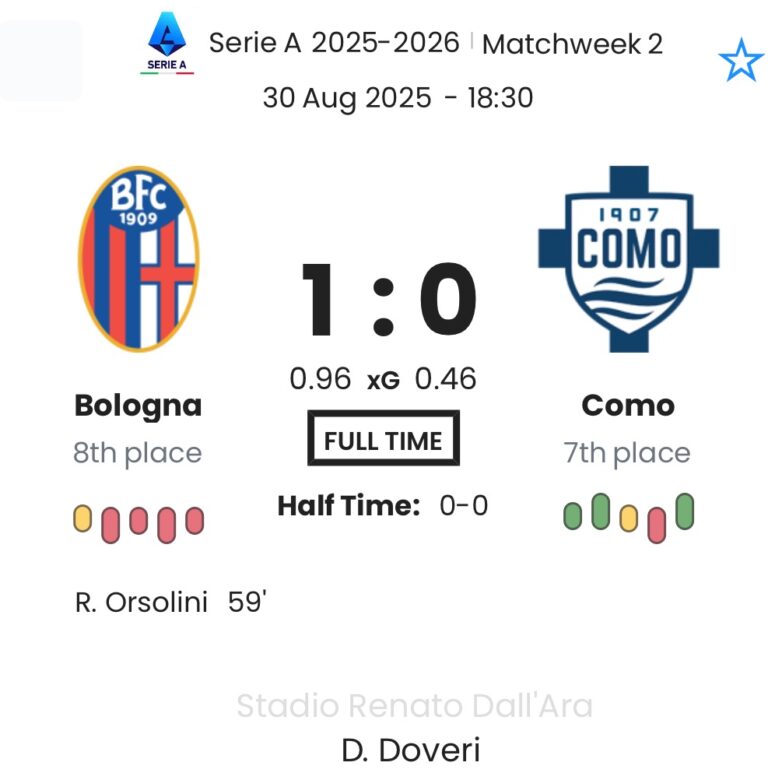Open Serie A 2025-2026 competition page
Screen dimensions: 768x780
click(x=334, y=43)
